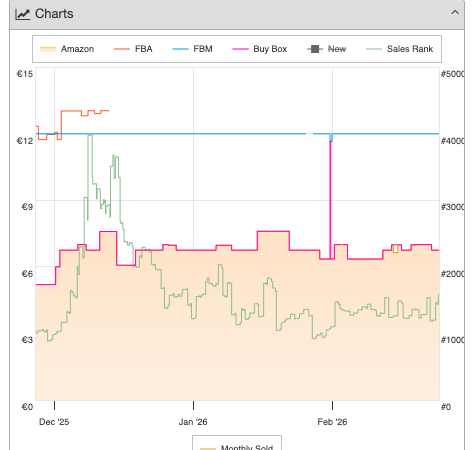Viewport: 474px width, 450px height.
Task: Collapse the Charts panel using the chevron
Action: tap(455, 13)
